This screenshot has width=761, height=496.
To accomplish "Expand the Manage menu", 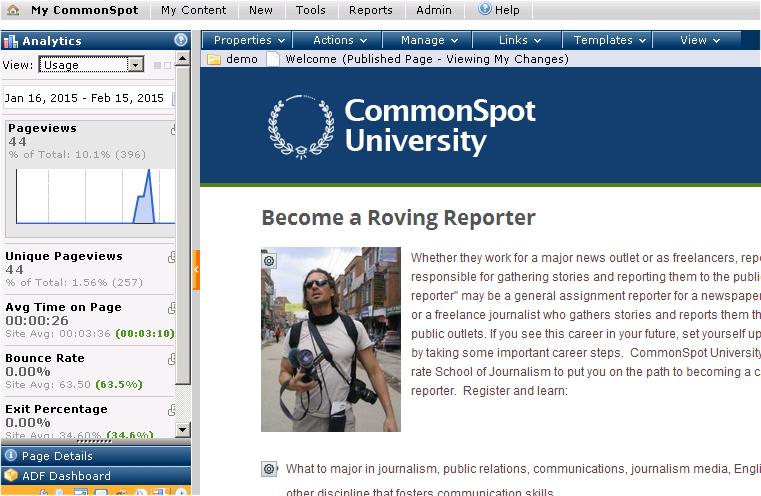I will pyautogui.click(x=428, y=40).
